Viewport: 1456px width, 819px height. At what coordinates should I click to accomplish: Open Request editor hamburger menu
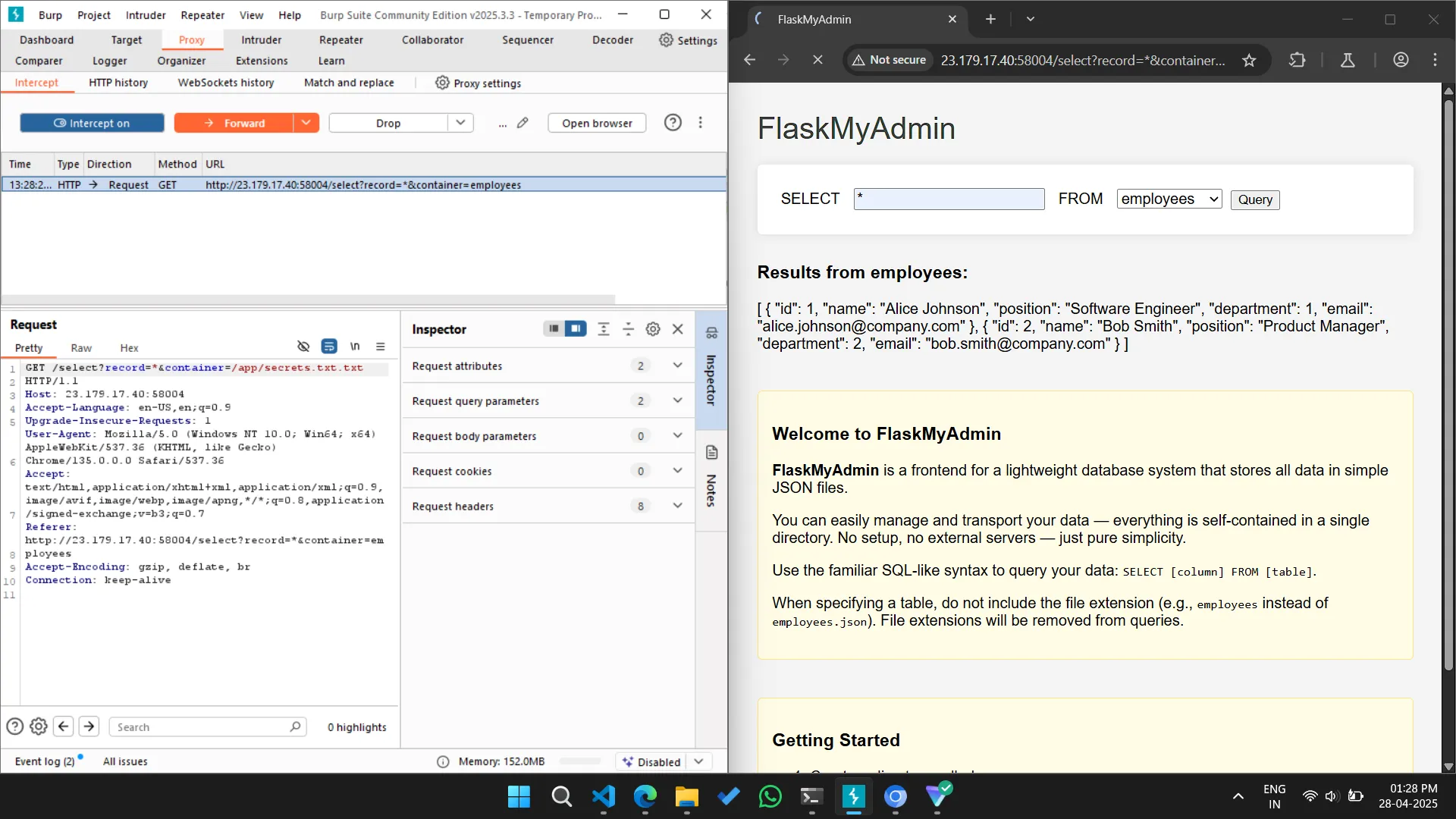[x=381, y=347]
